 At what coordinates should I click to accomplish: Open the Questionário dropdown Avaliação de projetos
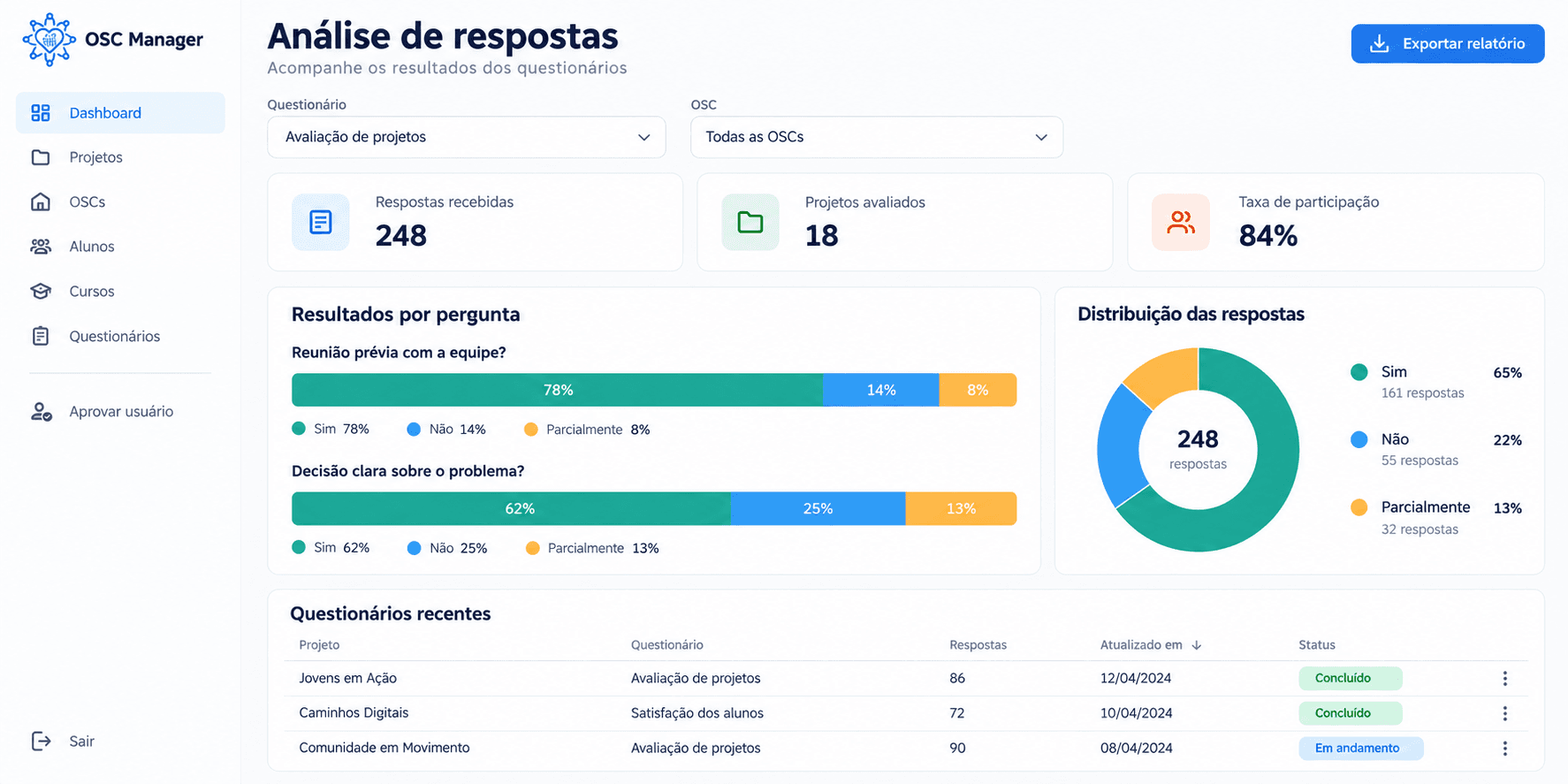point(467,137)
